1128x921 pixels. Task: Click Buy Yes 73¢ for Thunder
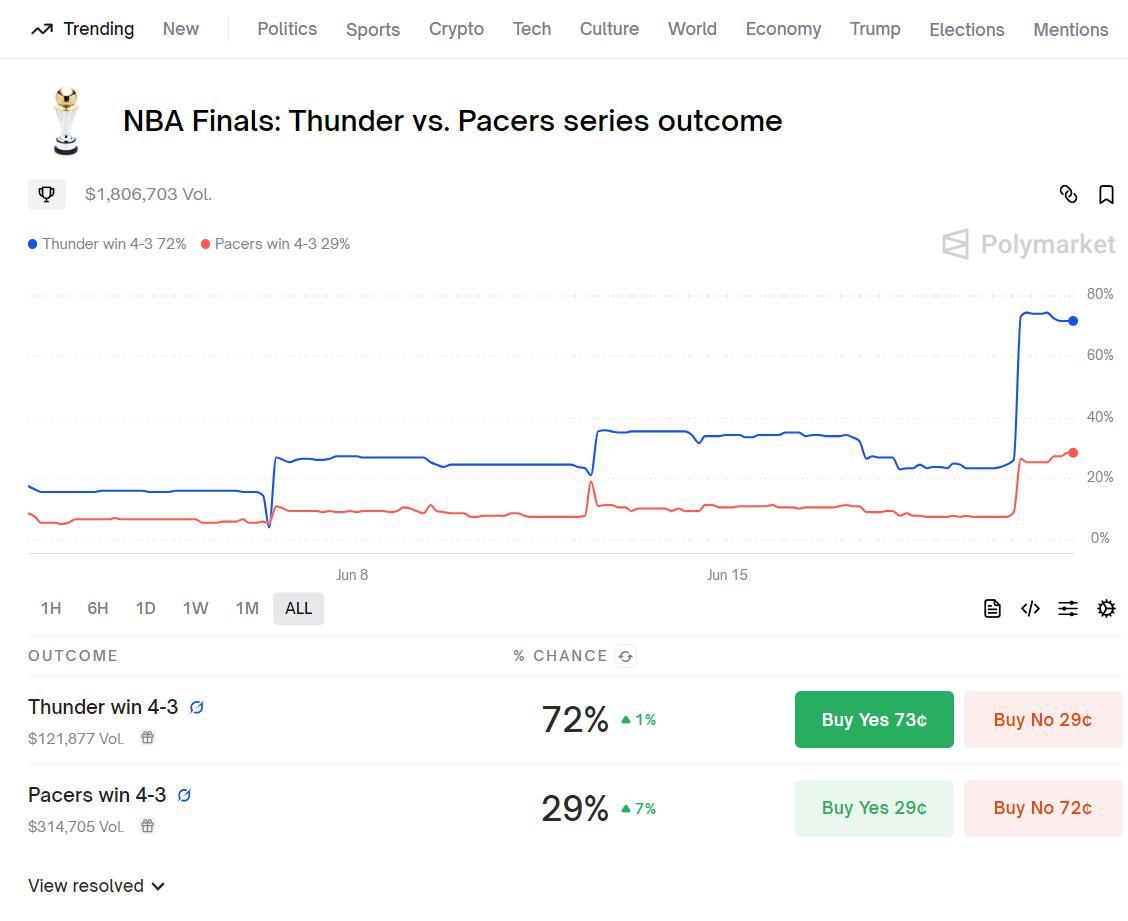(874, 720)
